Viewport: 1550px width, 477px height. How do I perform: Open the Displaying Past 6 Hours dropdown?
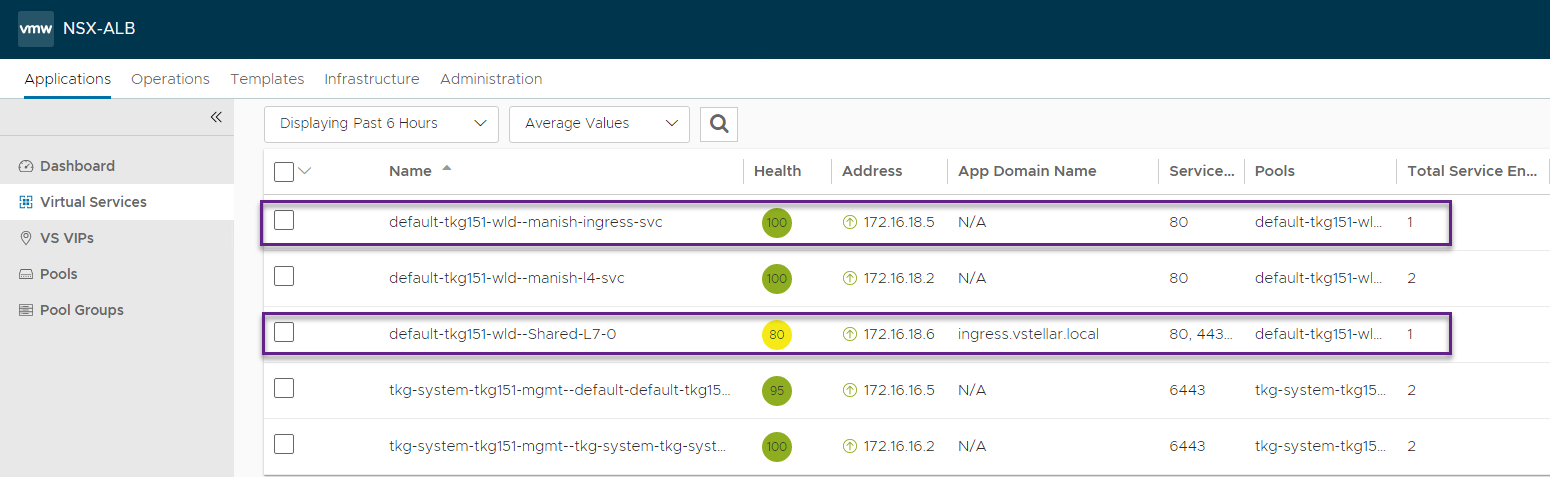click(381, 124)
